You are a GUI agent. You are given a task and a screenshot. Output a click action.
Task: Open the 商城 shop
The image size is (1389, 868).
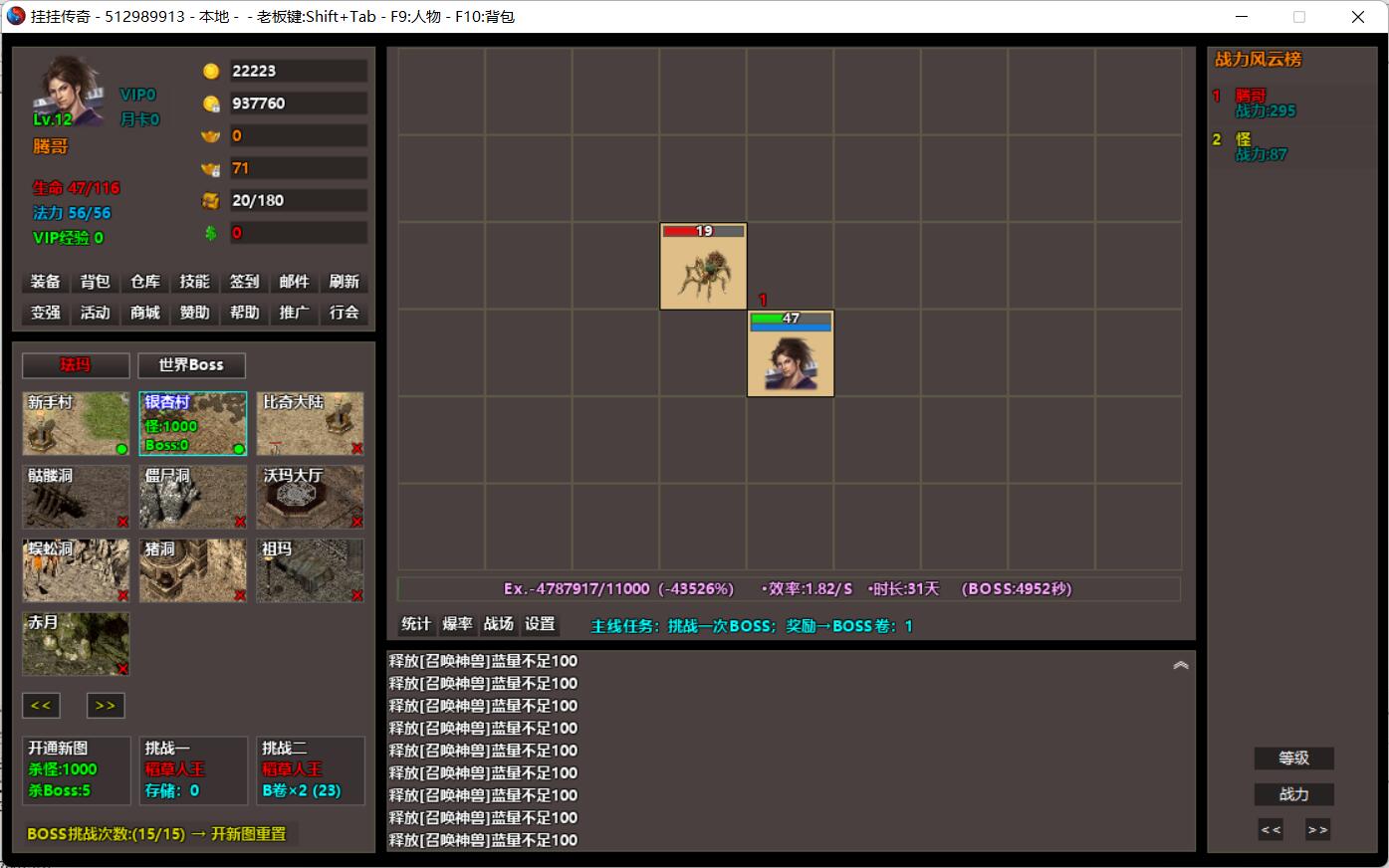(x=145, y=313)
